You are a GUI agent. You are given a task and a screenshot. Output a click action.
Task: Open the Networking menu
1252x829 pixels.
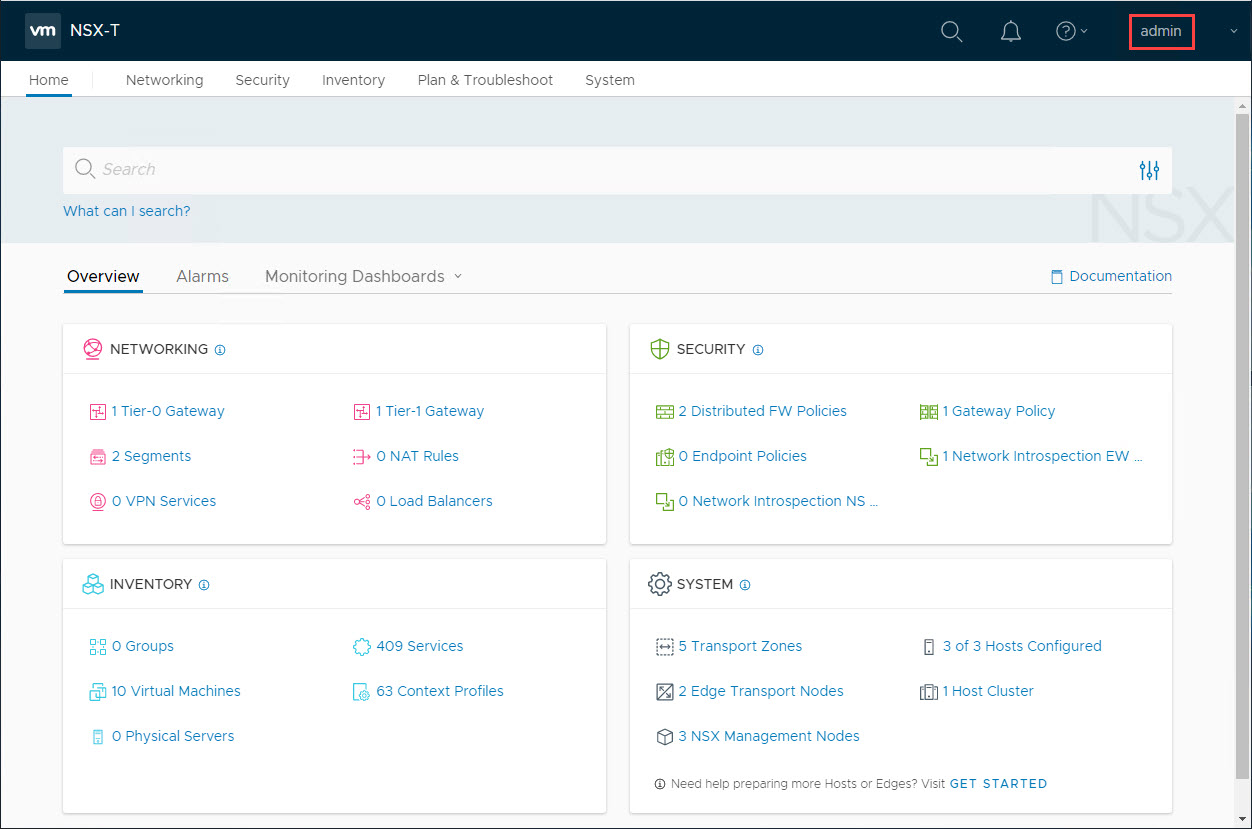coord(164,80)
